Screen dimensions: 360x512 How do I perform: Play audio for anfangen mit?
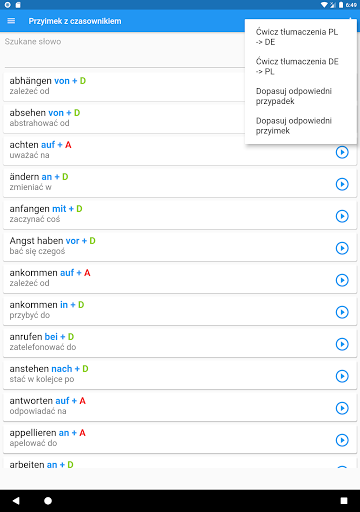coord(342,216)
